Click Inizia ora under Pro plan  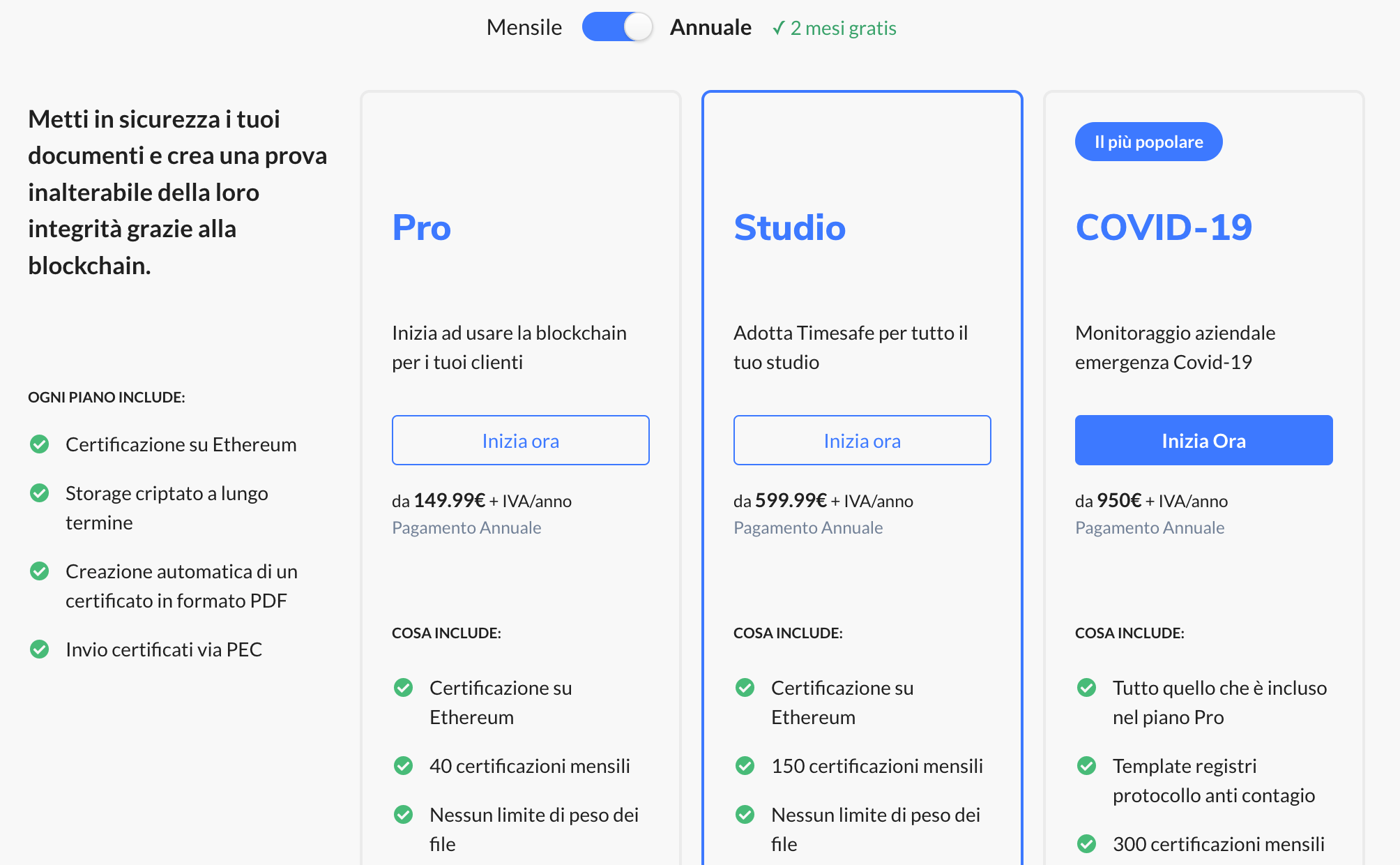point(520,440)
